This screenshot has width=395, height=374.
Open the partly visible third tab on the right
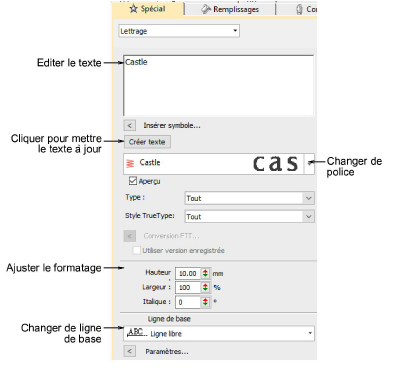click(297, 9)
